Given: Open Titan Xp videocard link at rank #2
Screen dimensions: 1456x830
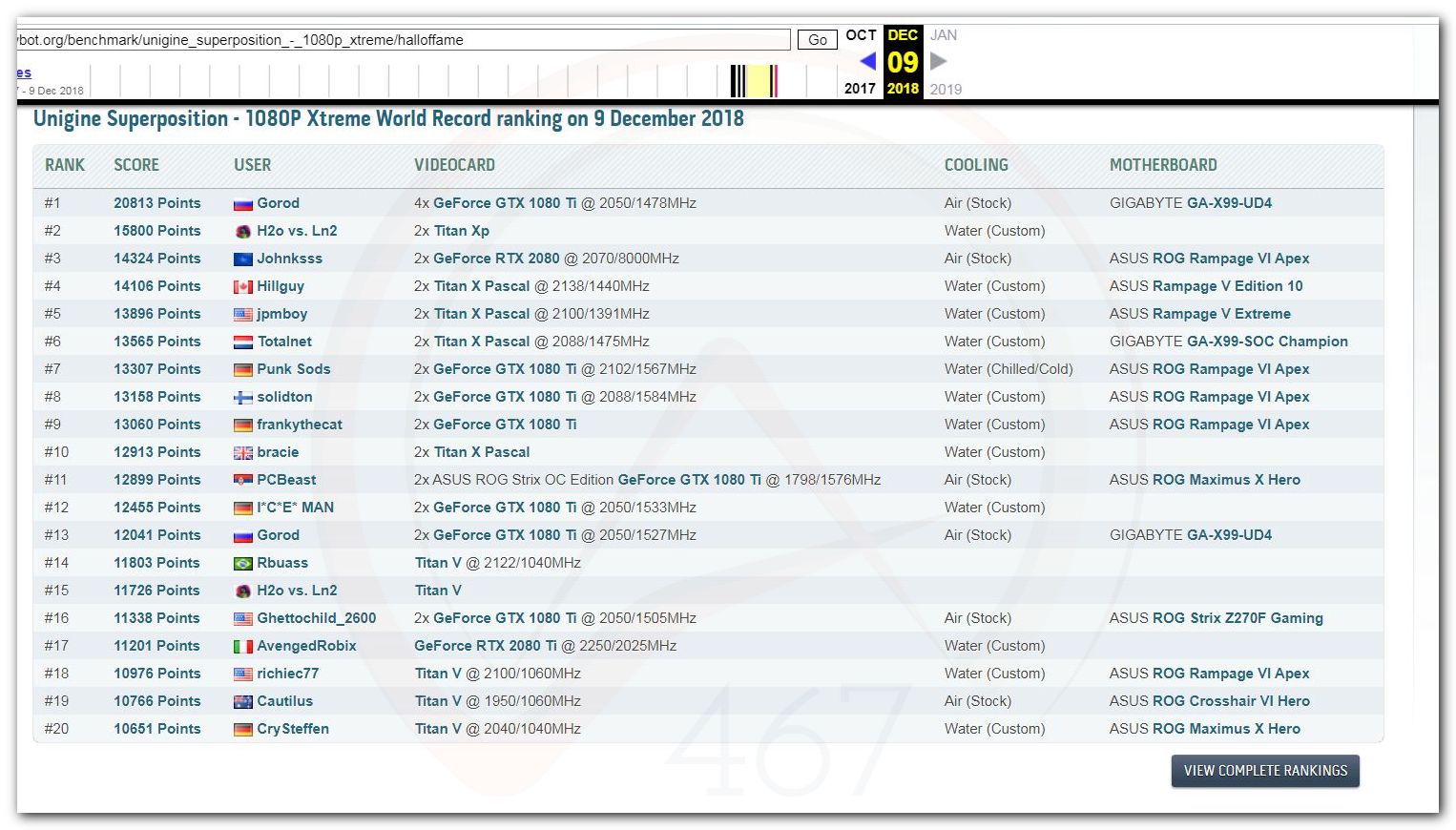Looking at the screenshot, I should click(x=462, y=231).
